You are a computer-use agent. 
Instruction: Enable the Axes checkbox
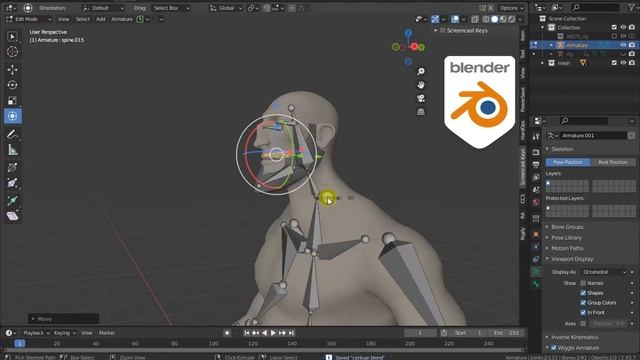coord(583,323)
